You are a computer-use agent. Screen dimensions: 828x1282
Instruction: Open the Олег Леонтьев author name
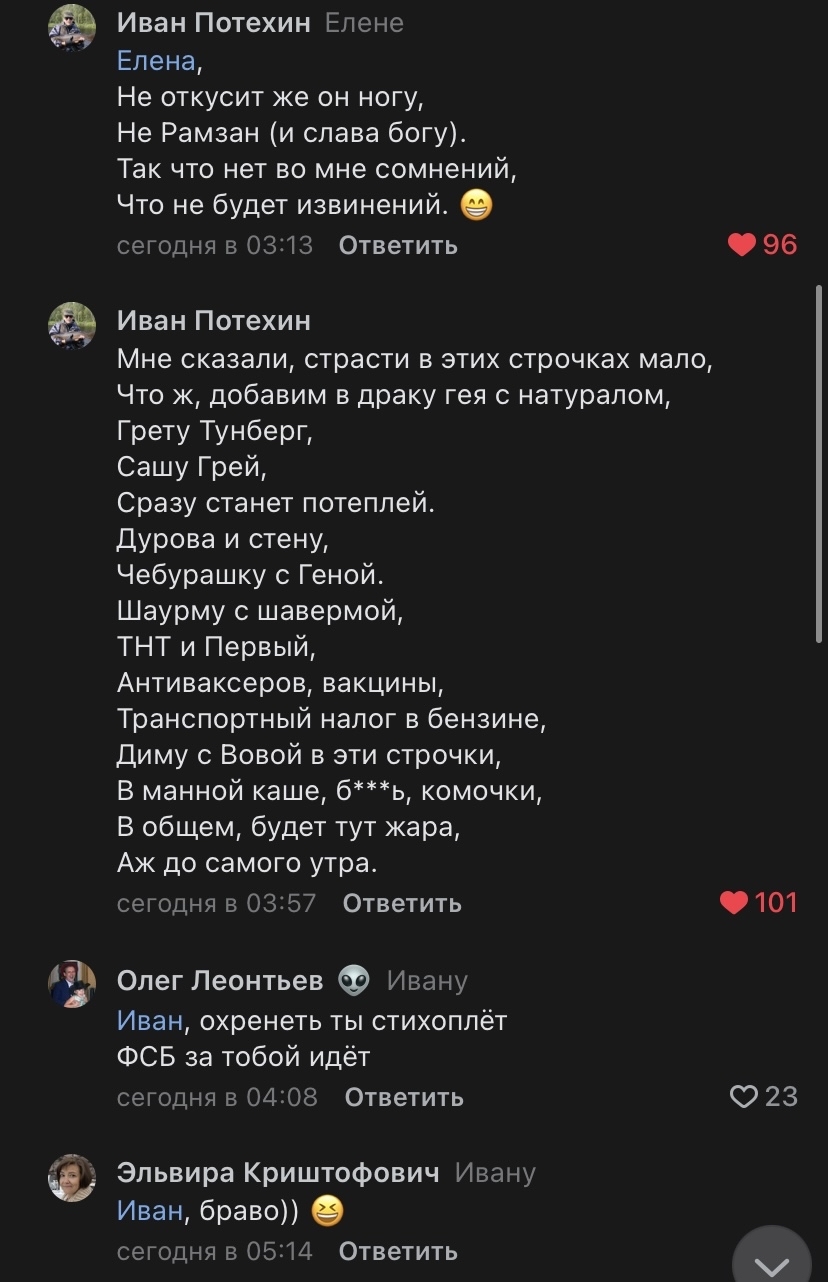click(x=220, y=981)
